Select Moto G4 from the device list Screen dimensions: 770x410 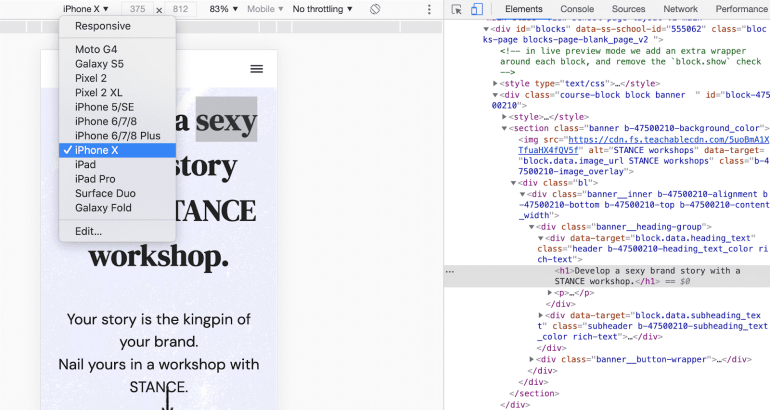(x=117, y=49)
